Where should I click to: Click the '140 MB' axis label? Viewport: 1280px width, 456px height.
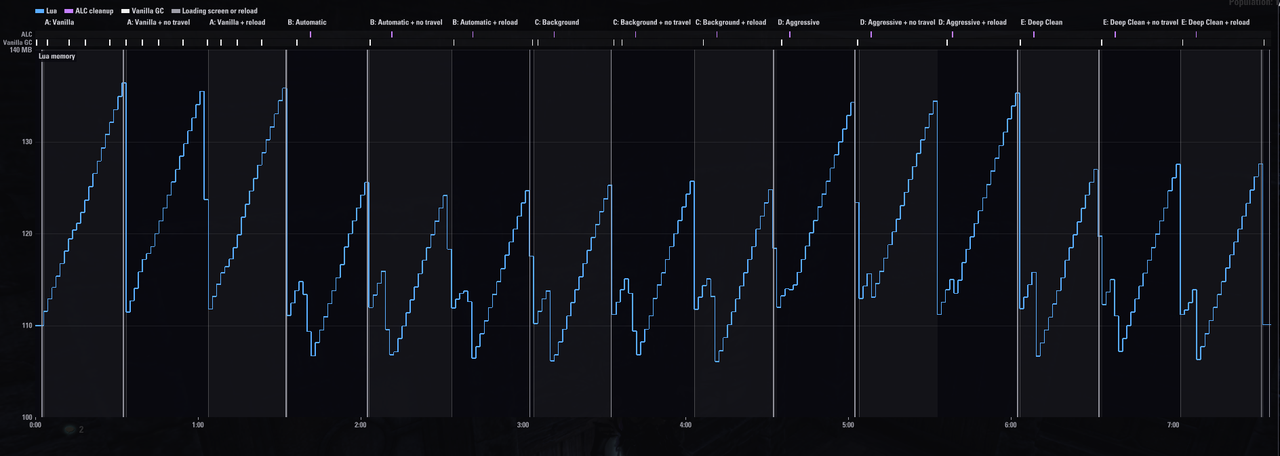(21, 50)
